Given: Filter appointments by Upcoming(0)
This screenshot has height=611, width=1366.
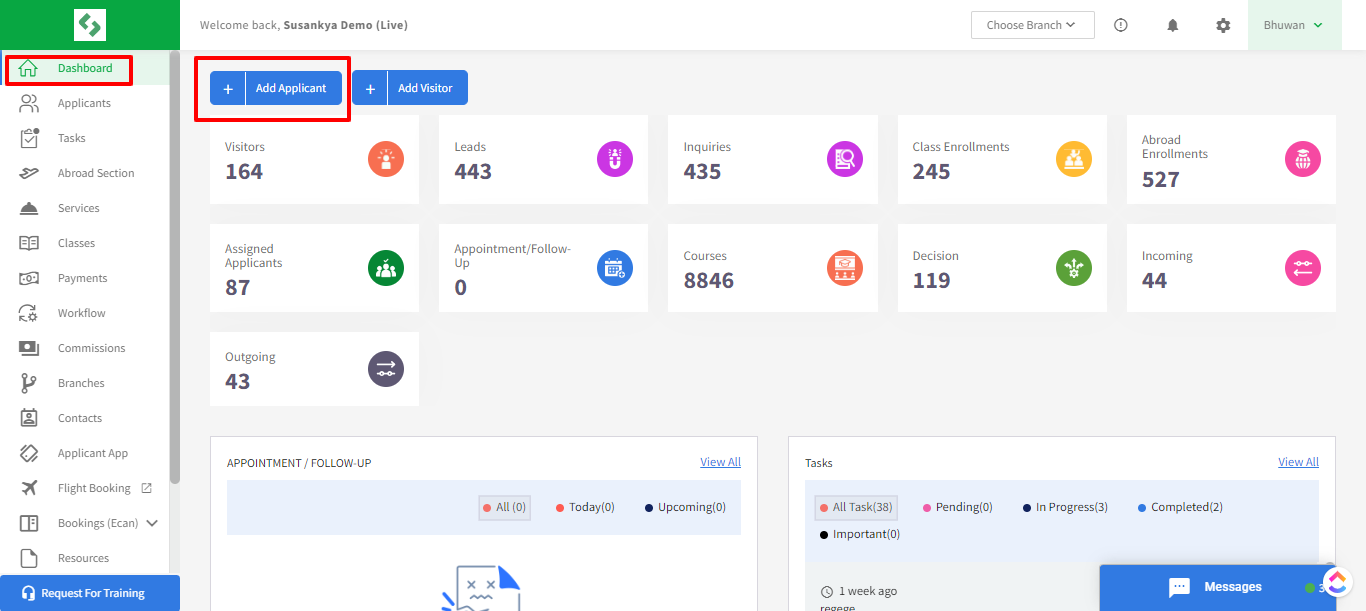Looking at the screenshot, I should click(685, 507).
